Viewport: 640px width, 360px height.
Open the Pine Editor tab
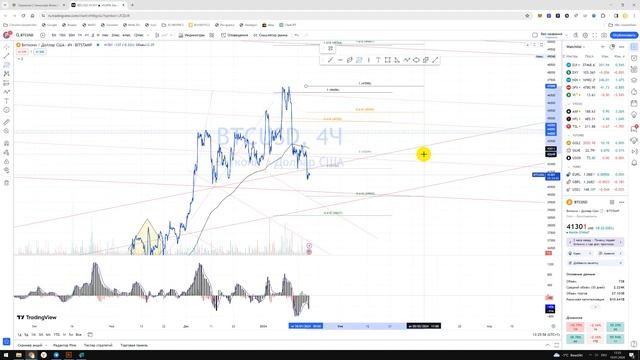point(64,345)
